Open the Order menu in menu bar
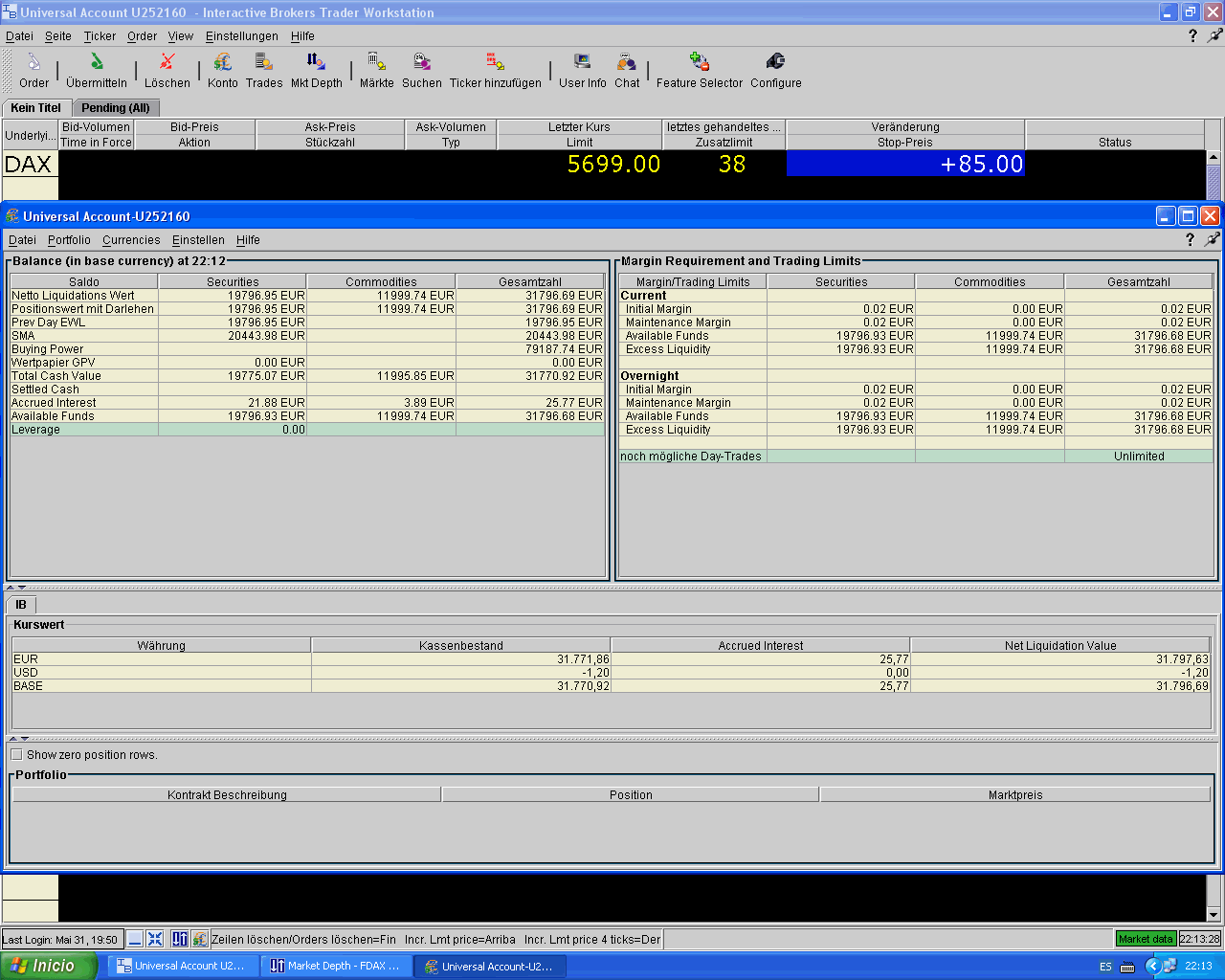1225x980 pixels. pyautogui.click(x=142, y=35)
